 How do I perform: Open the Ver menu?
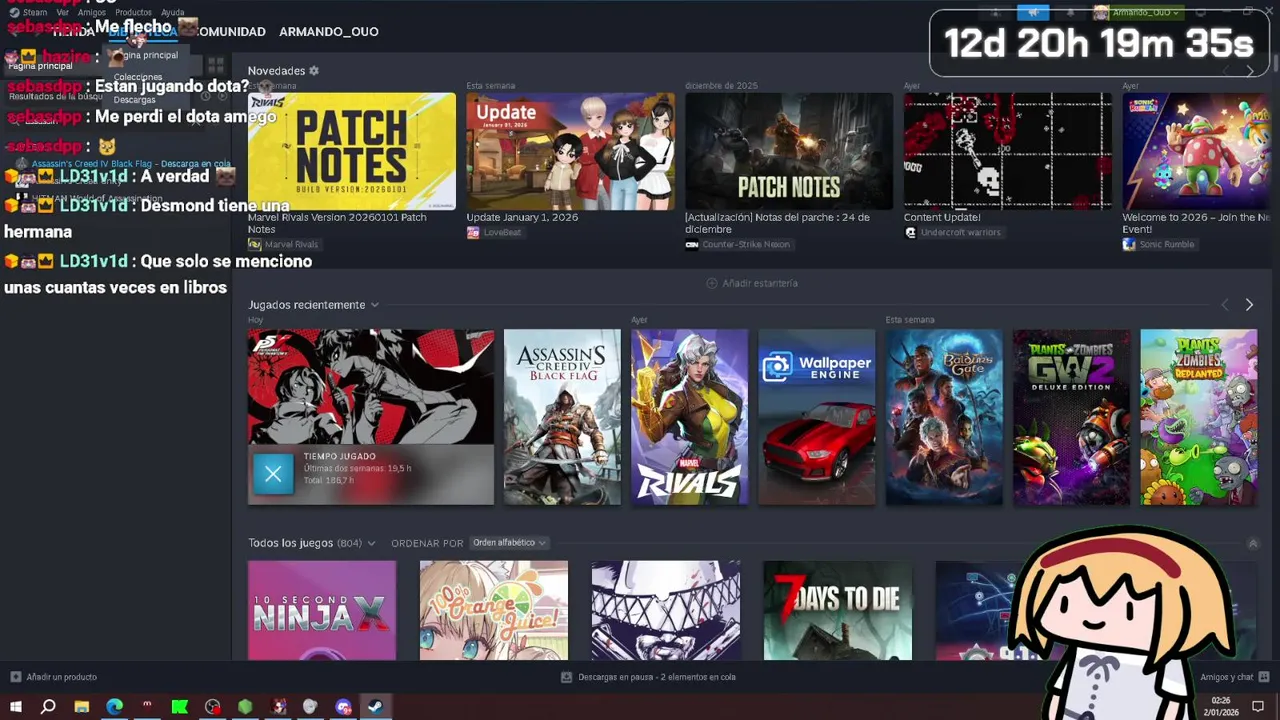63,12
